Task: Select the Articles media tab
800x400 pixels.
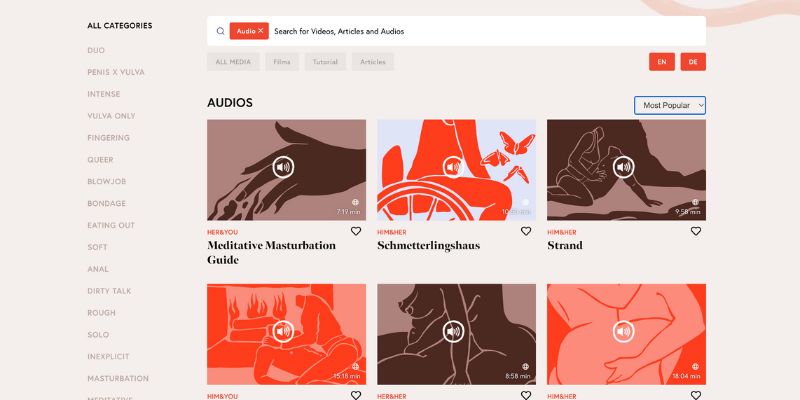Action: point(373,62)
